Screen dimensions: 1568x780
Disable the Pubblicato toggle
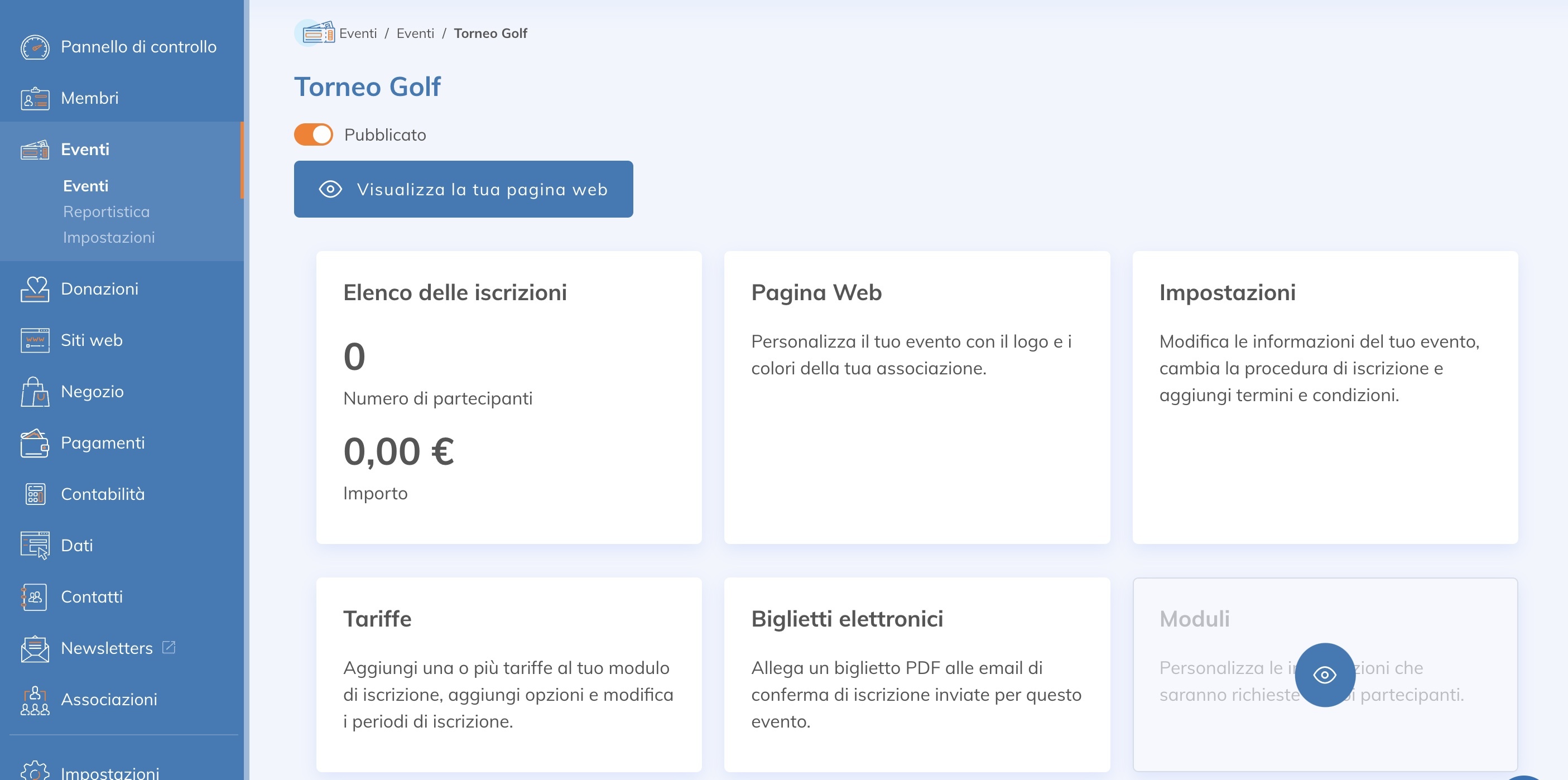tap(312, 134)
